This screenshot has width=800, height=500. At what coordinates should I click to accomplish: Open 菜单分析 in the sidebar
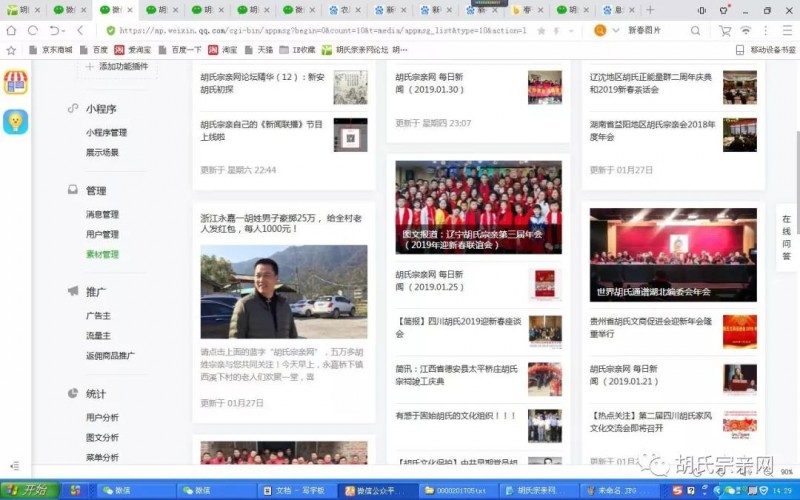pyautogui.click(x=102, y=457)
